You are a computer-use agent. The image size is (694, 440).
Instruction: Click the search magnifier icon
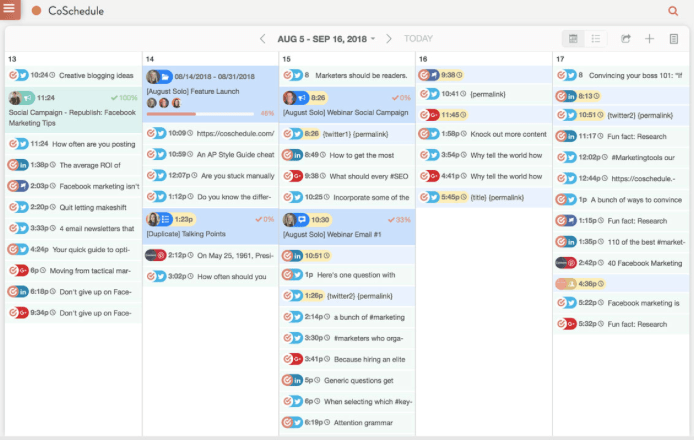point(673,11)
